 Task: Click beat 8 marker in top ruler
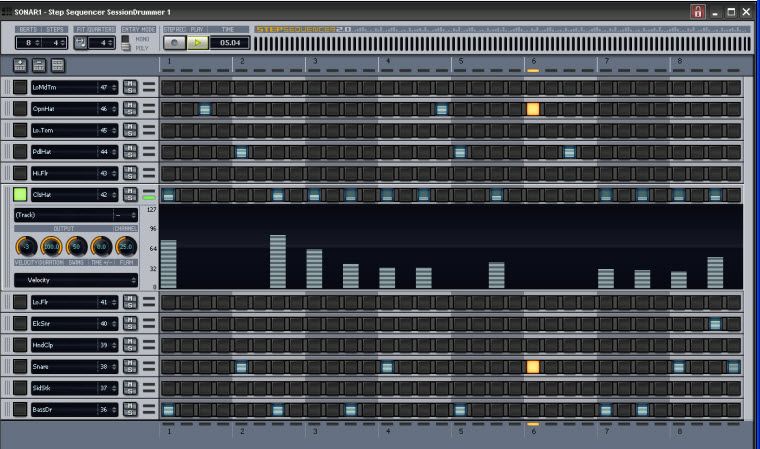680,61
